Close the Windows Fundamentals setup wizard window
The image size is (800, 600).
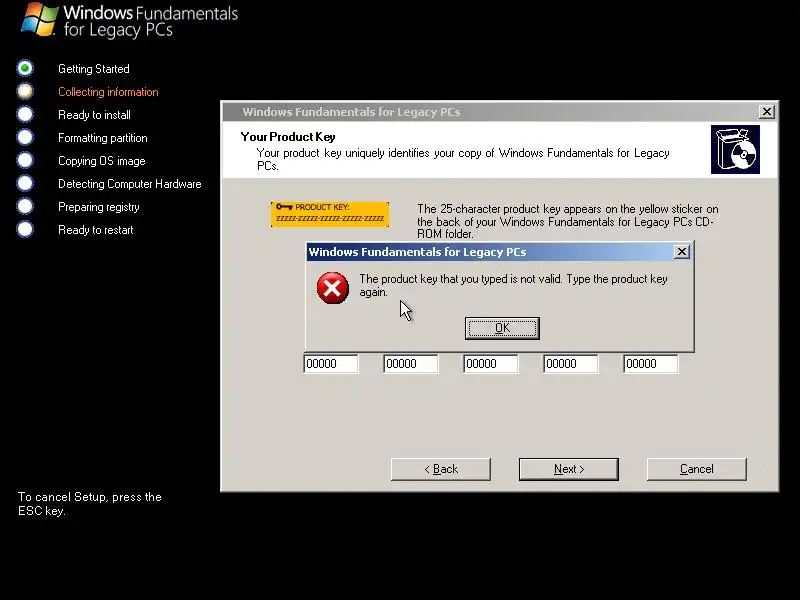pyautogui.click(x=766, y=112)
